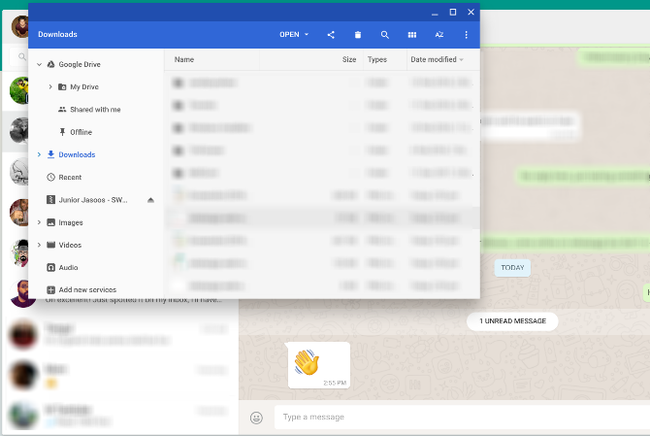Open Shared with me
The width and height of the screenshot is (650, 436).
coord(95,109)
